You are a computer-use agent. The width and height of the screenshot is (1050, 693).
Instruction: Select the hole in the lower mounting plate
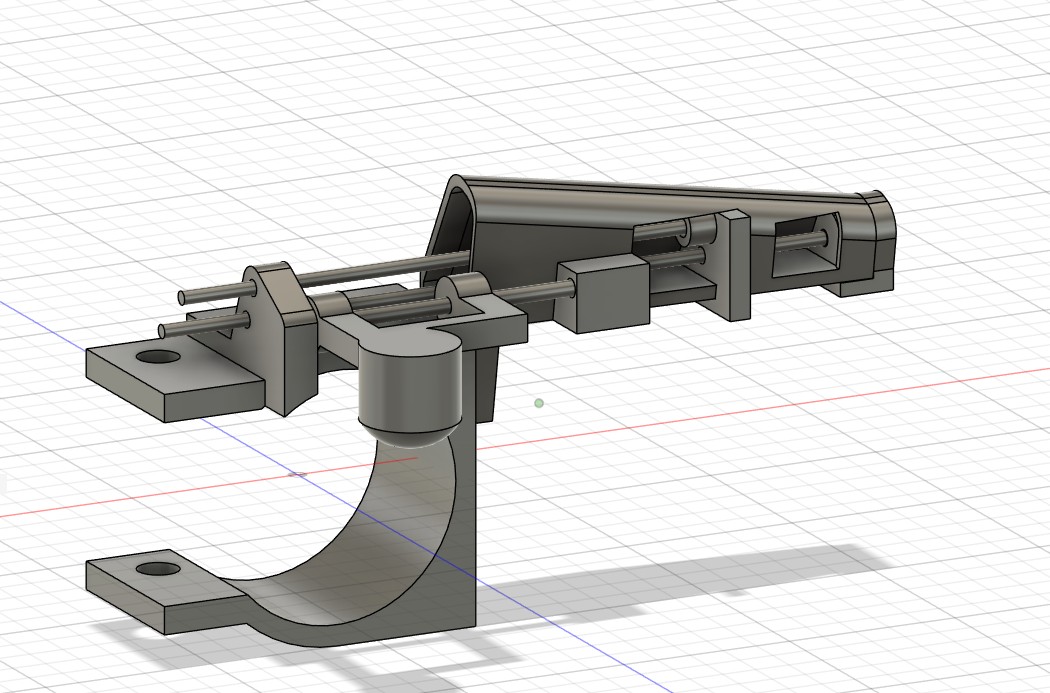[158, 570]
